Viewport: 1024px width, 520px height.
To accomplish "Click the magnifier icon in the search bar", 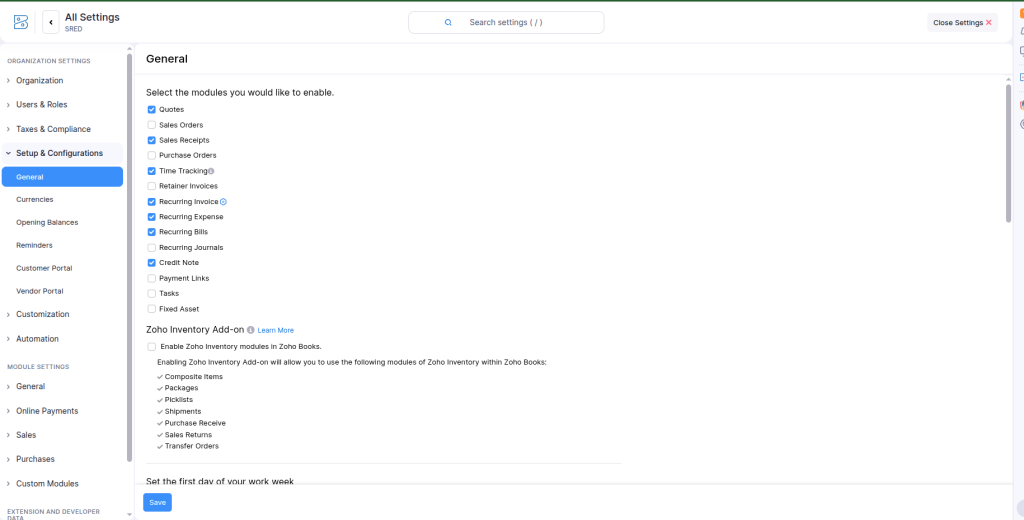I will 448,22.
